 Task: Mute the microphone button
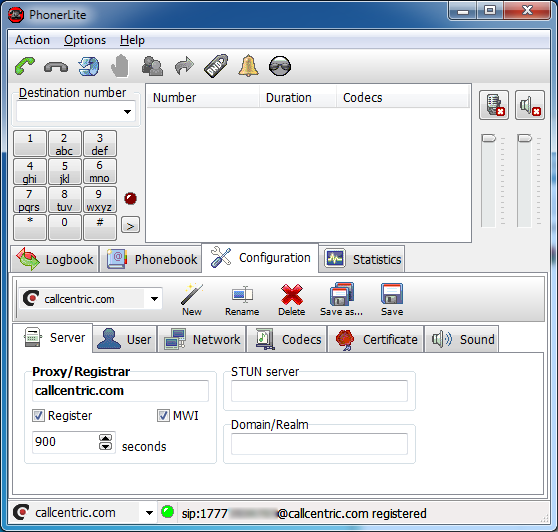tap(494, 105)
